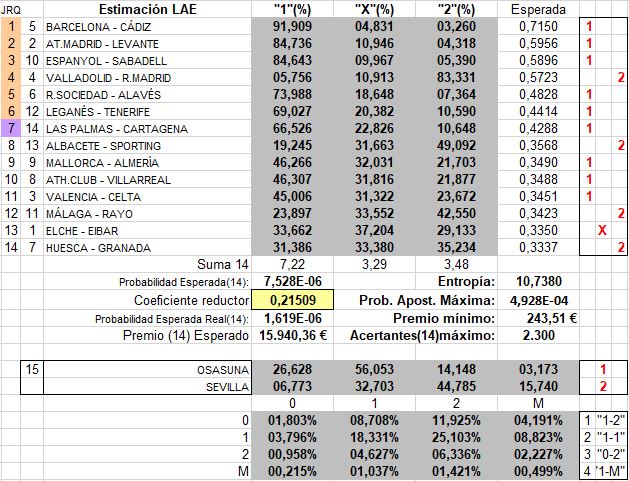Select the ELCHE - EIBAR cell
Image resolution: width=629 pixels, height=481 pixels.
[x=148, y=231]
